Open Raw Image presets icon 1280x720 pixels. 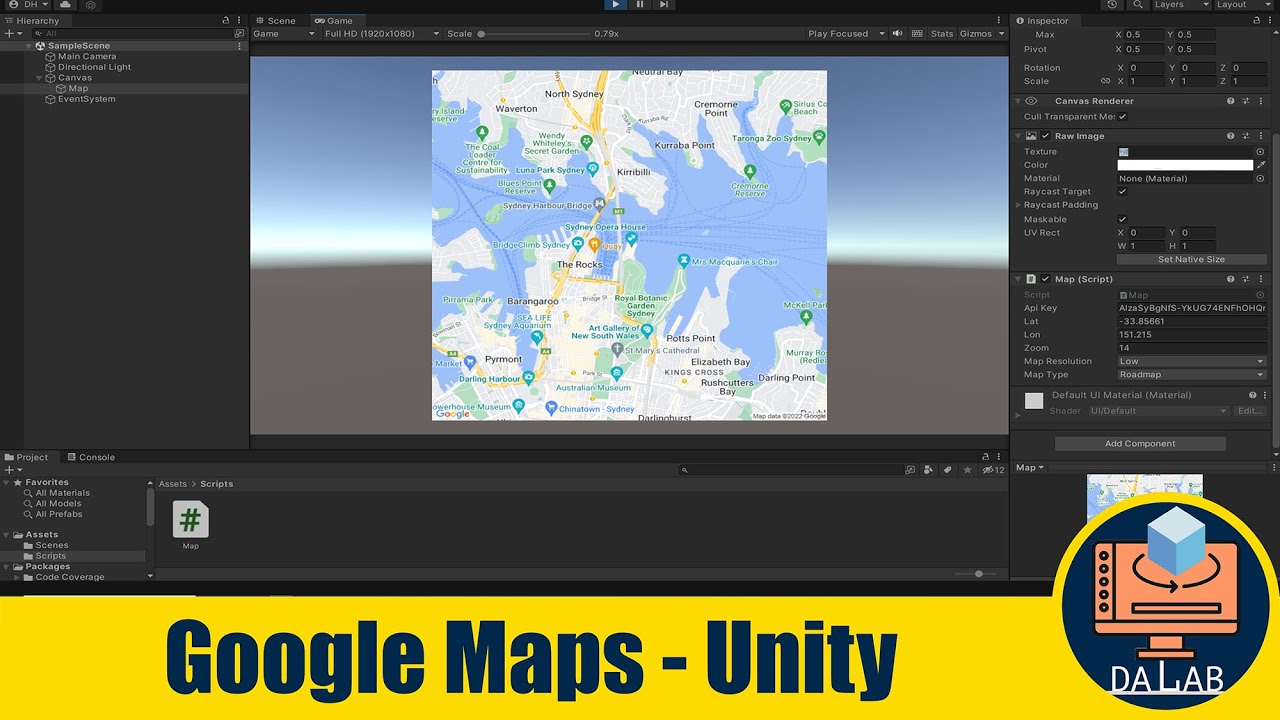[x=1246, y=136]
